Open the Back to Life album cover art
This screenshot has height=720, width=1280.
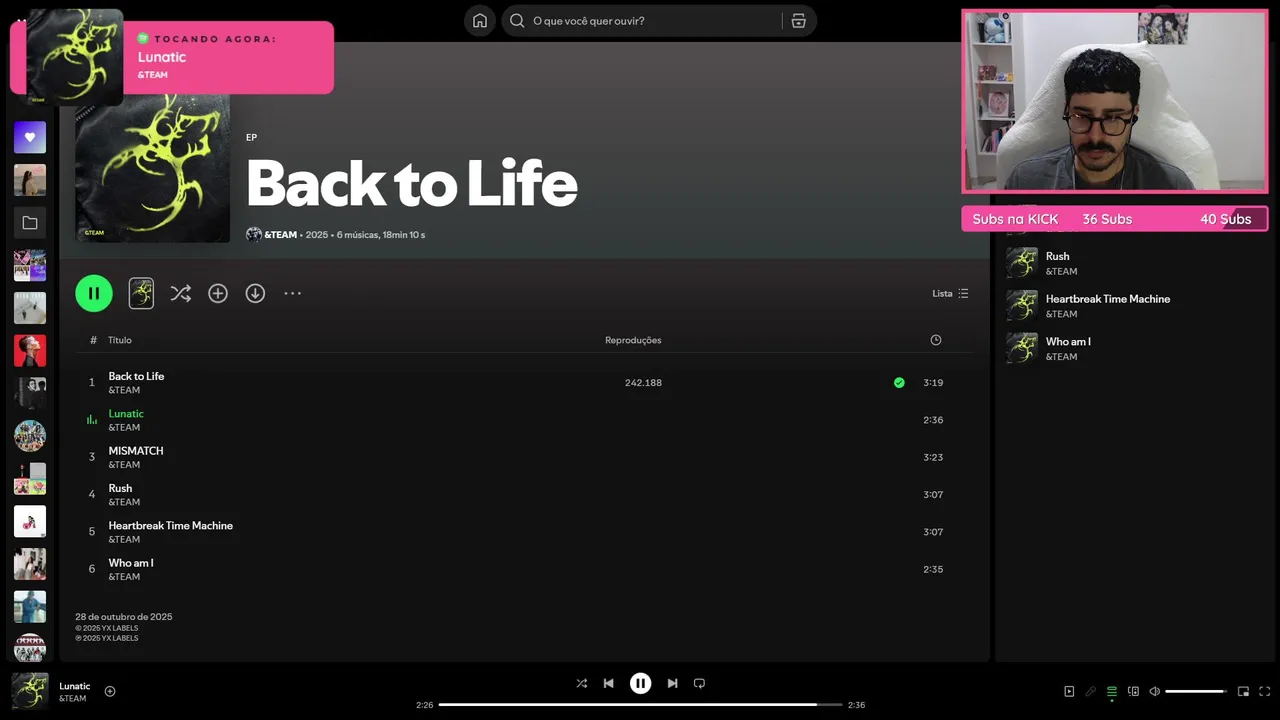point(153,168)
